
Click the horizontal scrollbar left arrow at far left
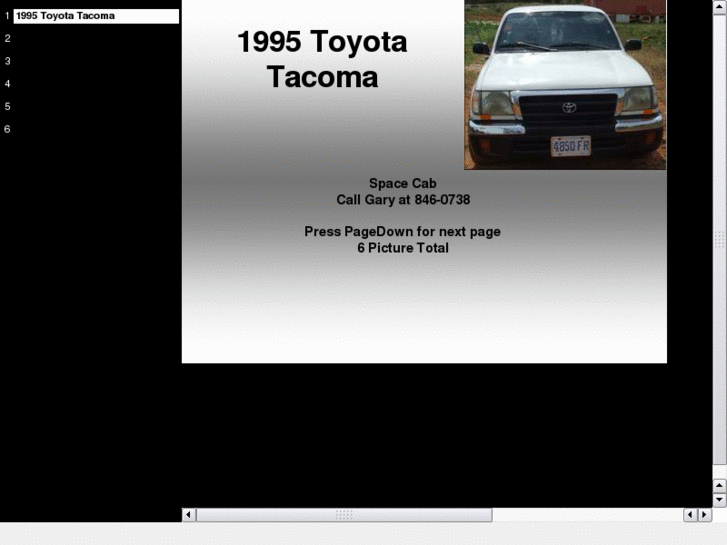(189, 515)
